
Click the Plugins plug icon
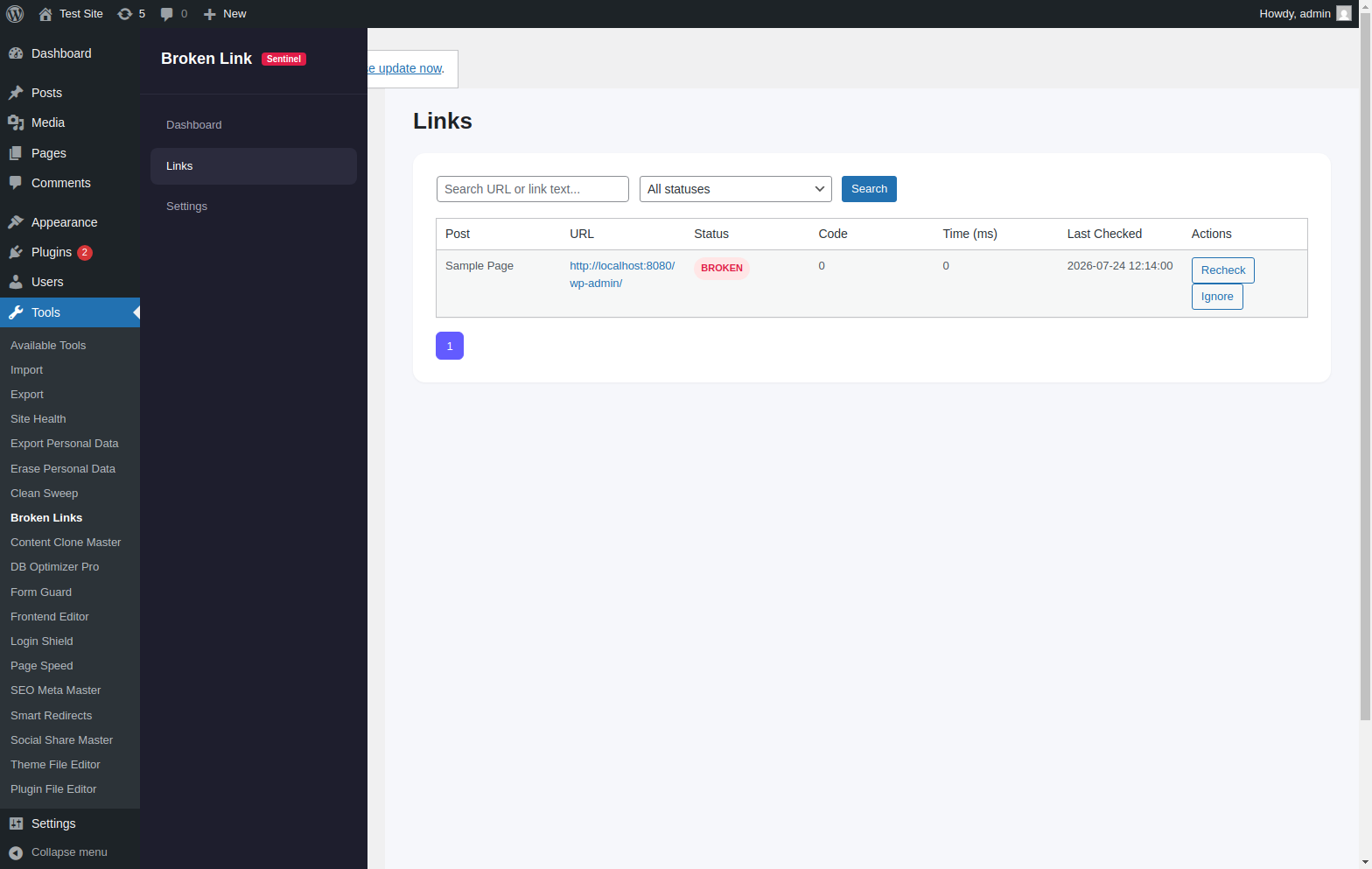point(16,252)
